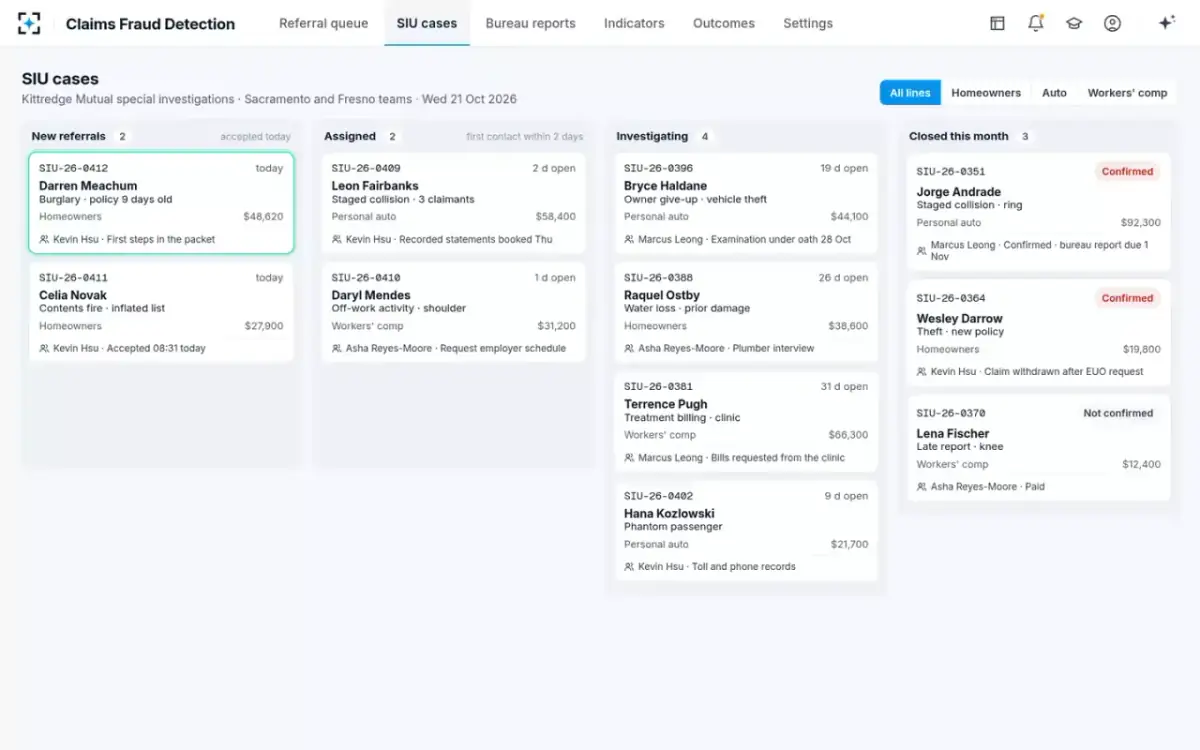Open the Outcomes tab

[724, 23]
